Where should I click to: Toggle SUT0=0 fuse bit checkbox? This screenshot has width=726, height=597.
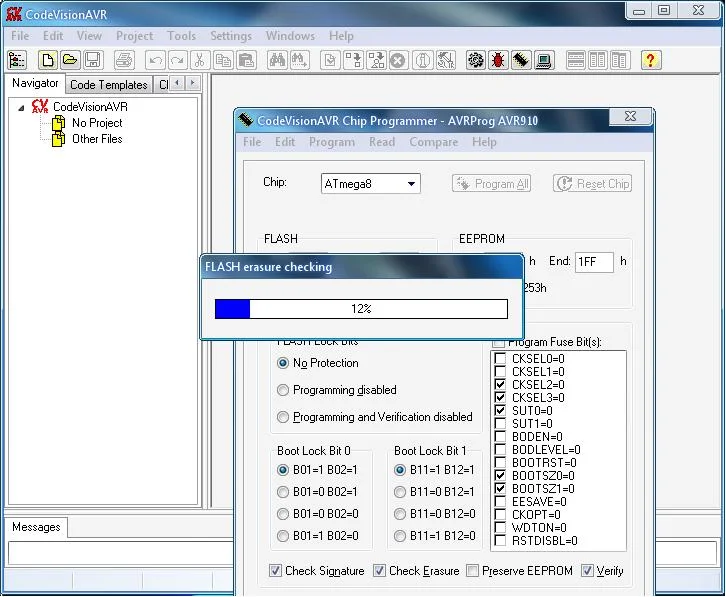500,410
